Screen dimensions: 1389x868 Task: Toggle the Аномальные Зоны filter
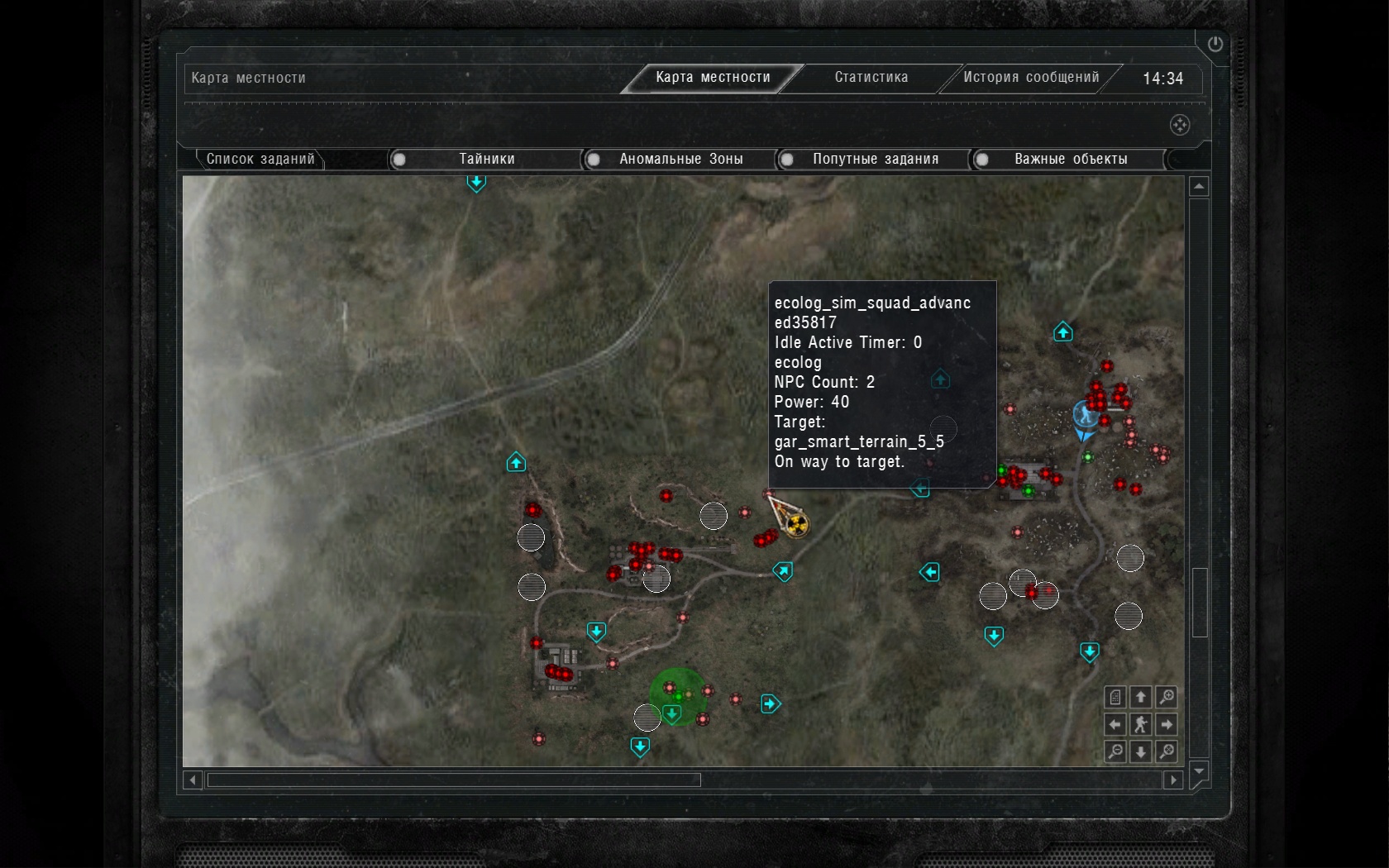[680, 159]
